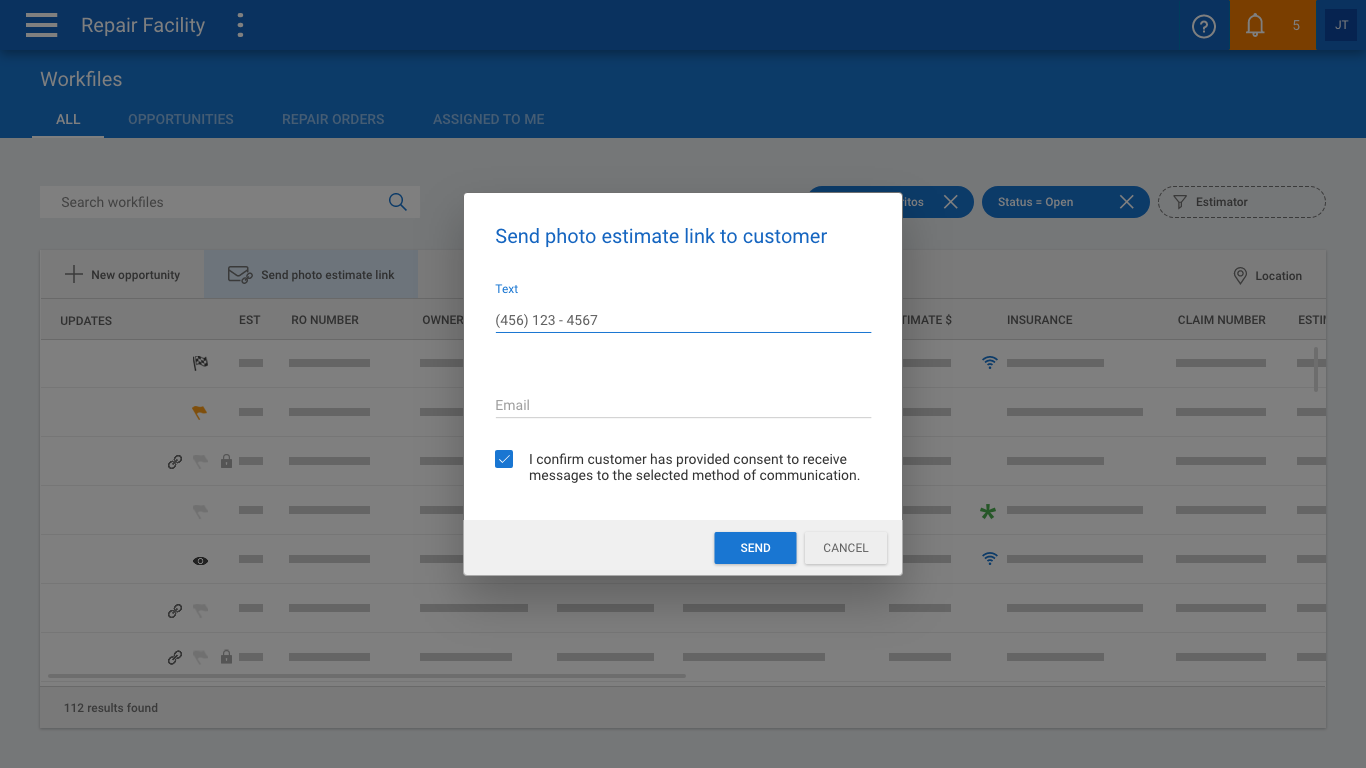The width and height of the screenshot is (1366, 768).
Task: Switch to the Opportunities tab
Action: [180, 119]
